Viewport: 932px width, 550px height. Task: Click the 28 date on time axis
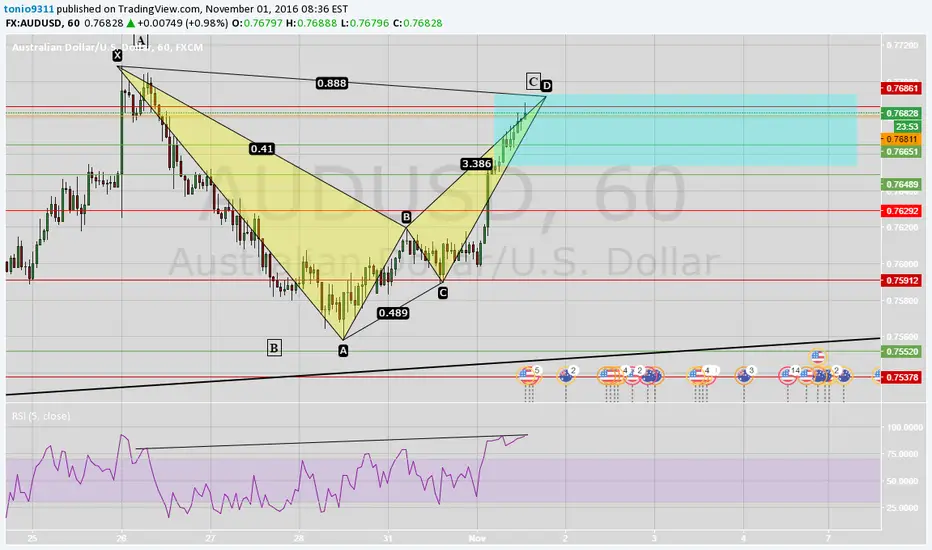[298, 539]
